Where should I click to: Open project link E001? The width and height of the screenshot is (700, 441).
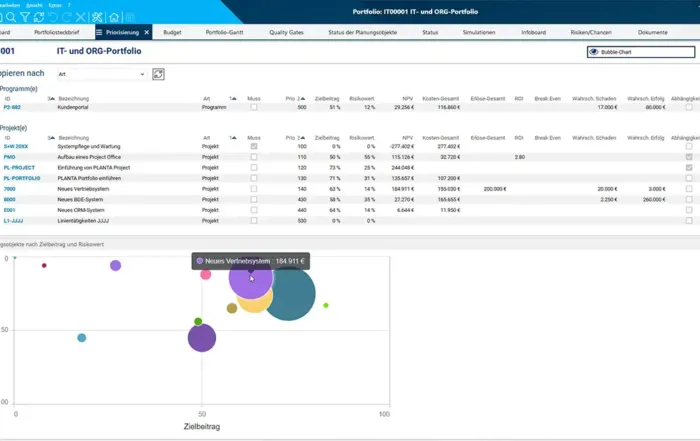point(9,210)
